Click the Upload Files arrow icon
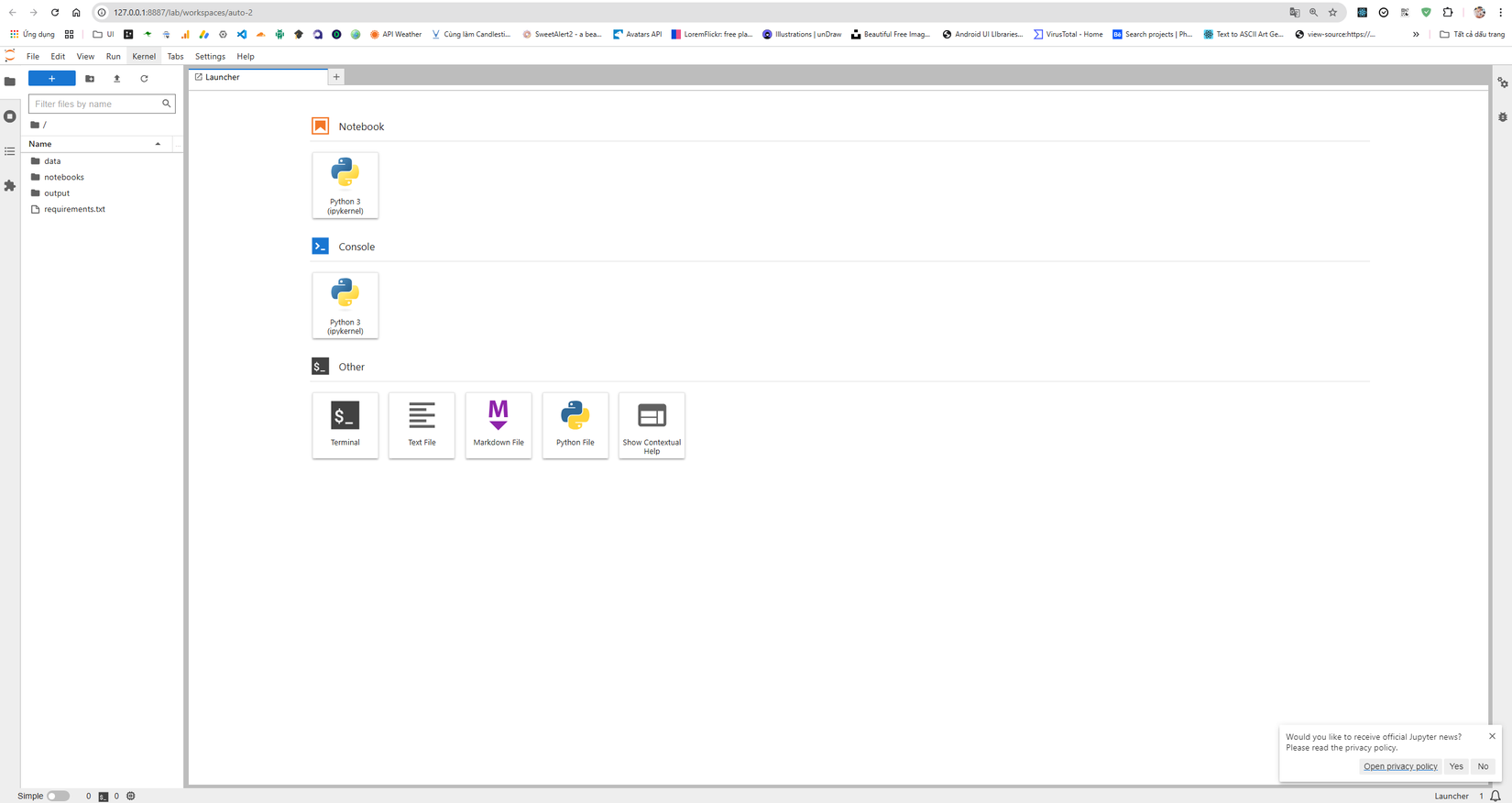Viewport: 1512px width, 803px height. 116,79
